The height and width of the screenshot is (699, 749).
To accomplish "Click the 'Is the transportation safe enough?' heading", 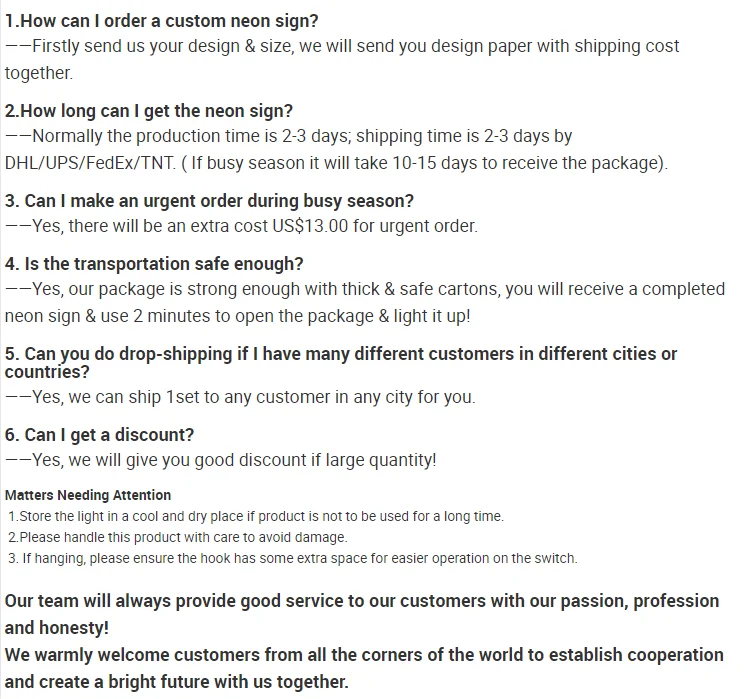I will (154, 264).
